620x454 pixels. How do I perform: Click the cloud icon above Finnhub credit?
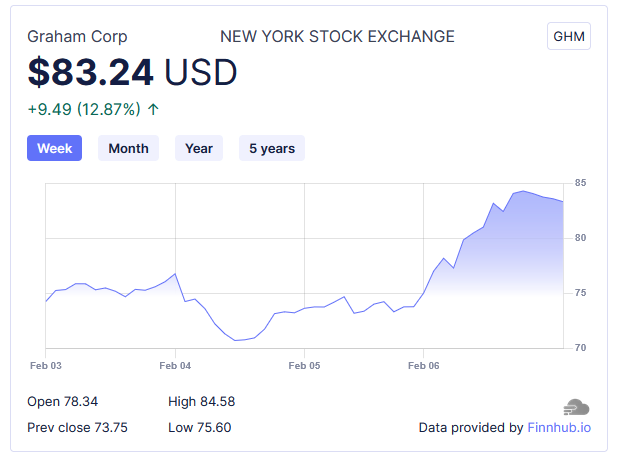576,407
